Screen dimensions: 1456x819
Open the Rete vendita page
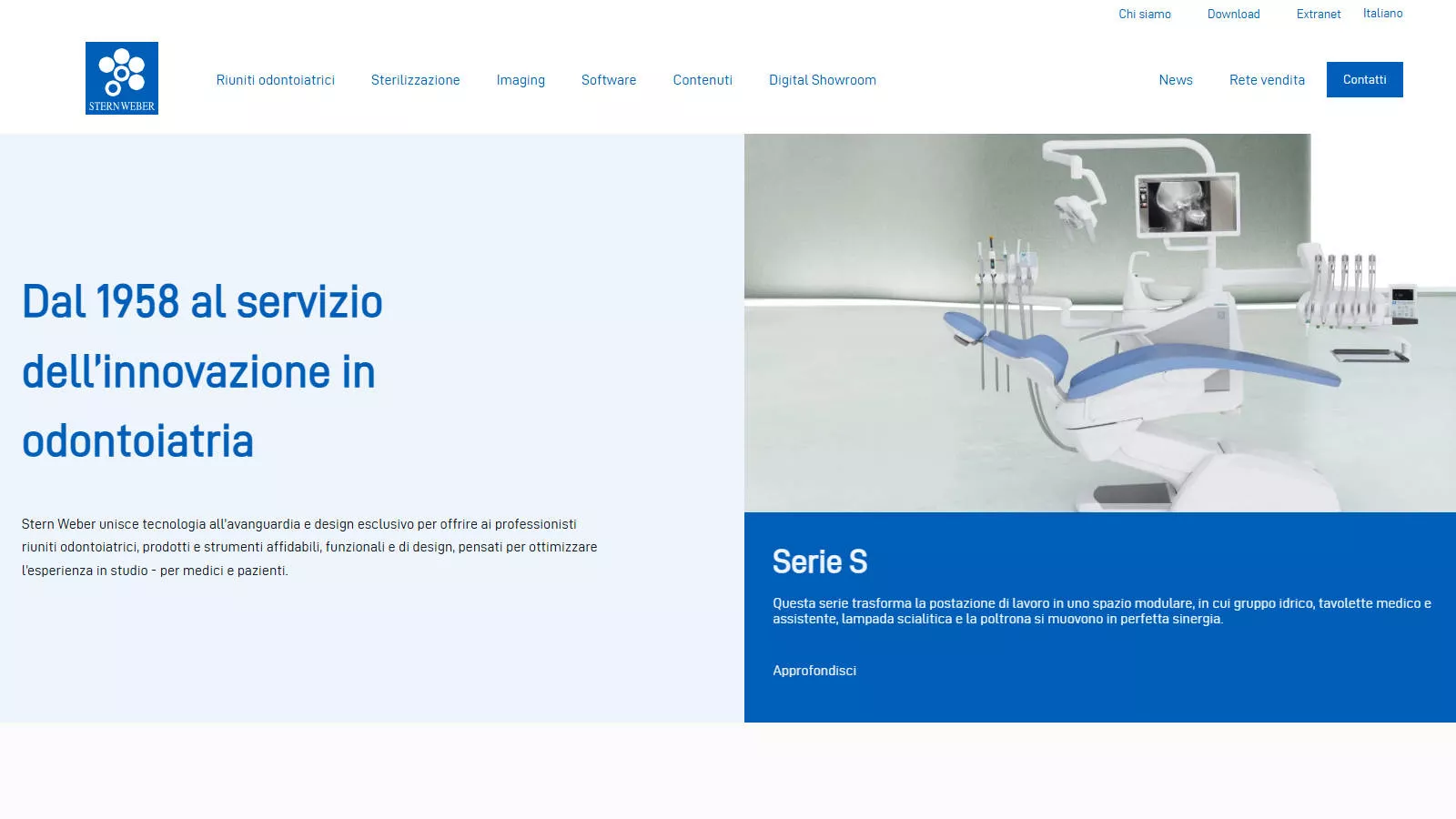pyautogui.click(x=1267, y=80)
